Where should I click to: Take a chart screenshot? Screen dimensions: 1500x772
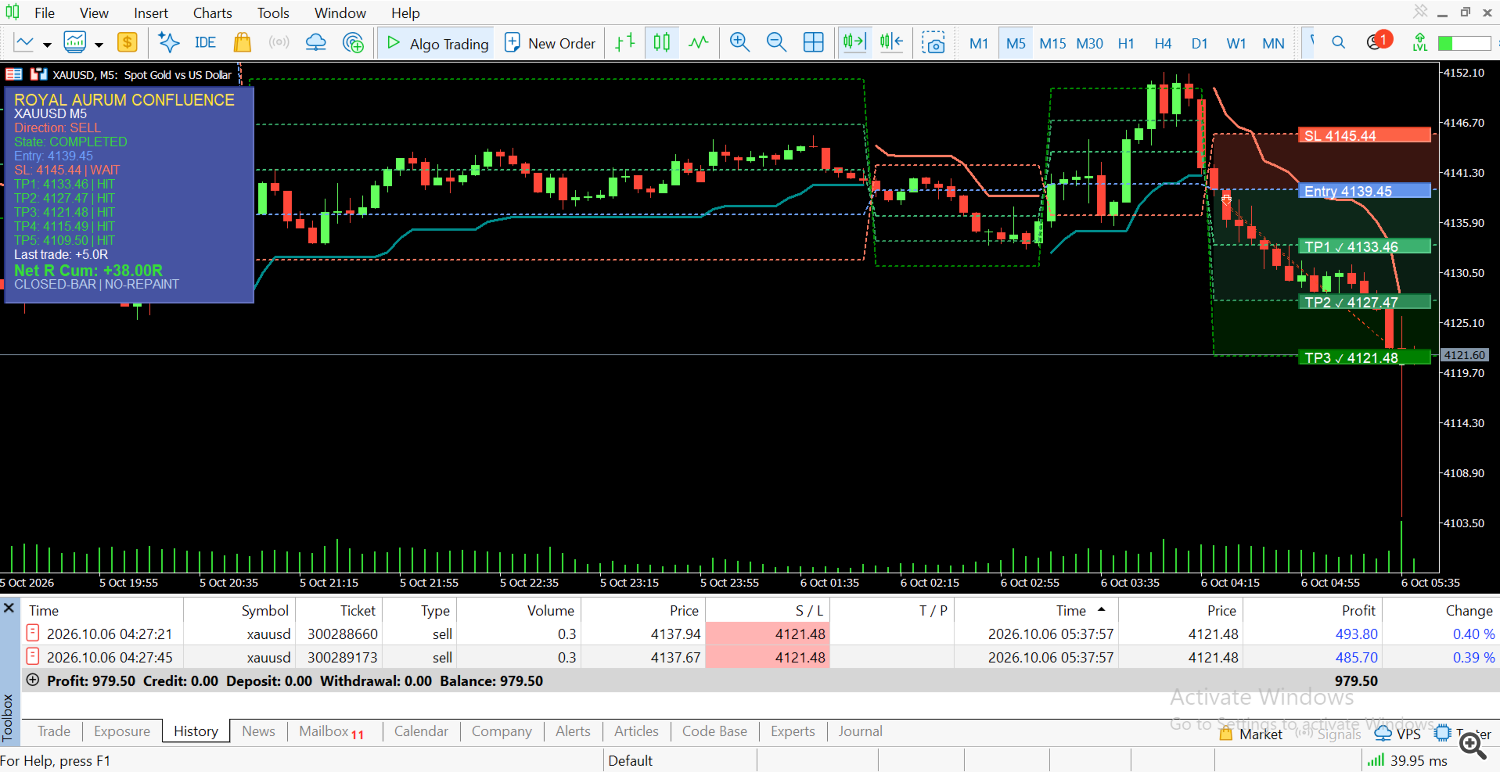(934, 43)
